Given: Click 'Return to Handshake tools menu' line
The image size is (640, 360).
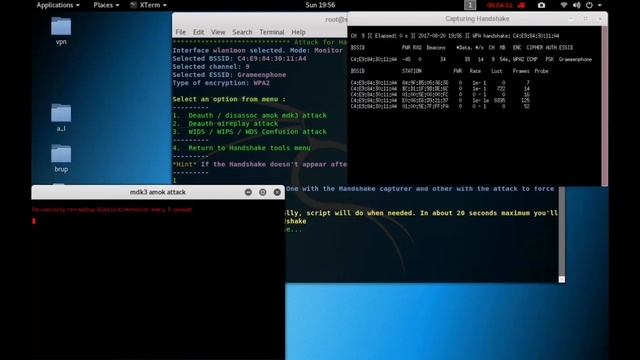Looking at the screenshot, I should [x=241, y=148].
